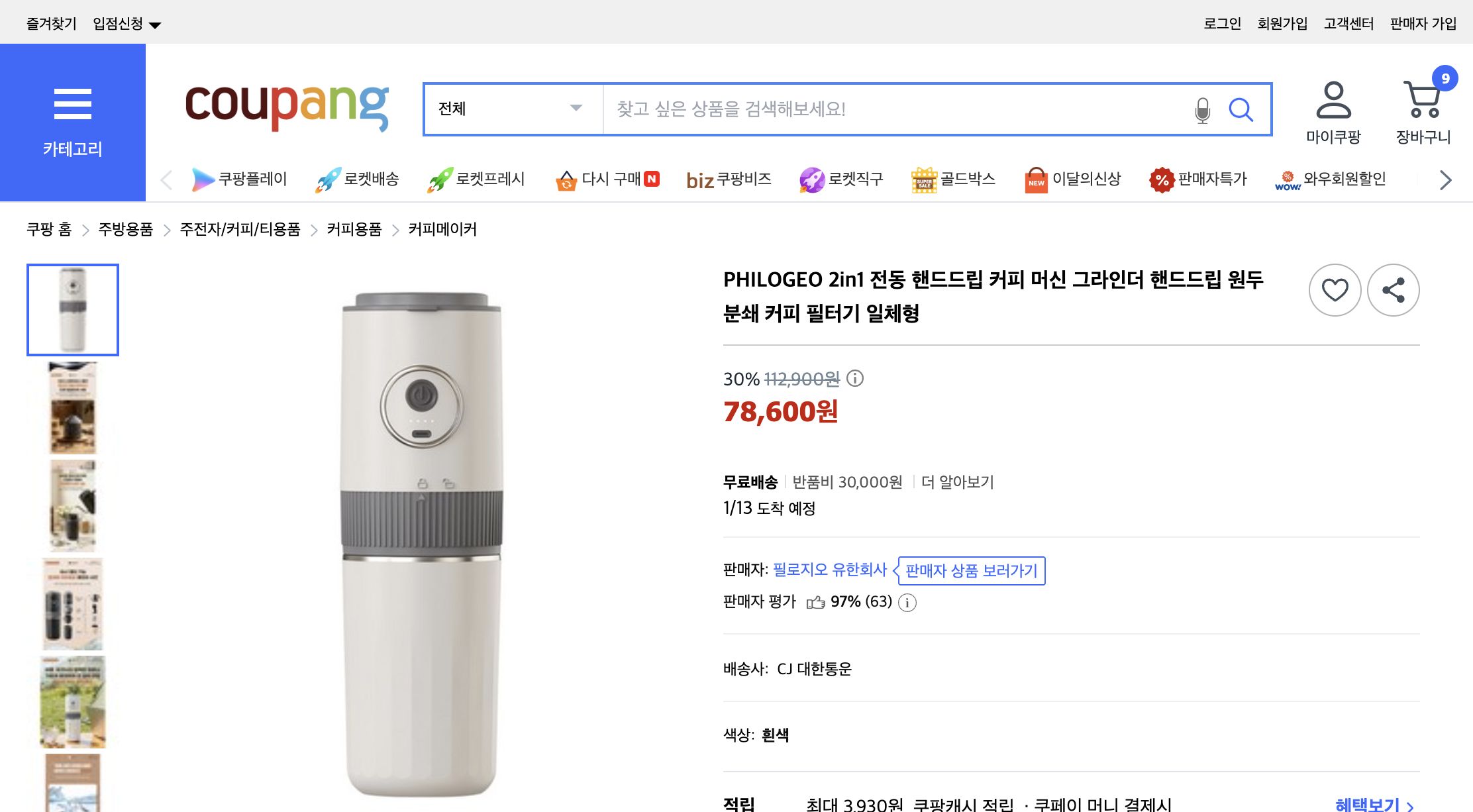Open 고객센터 from the top menu
Screen dimensions: 1473x812
[x=1349, y=22]
